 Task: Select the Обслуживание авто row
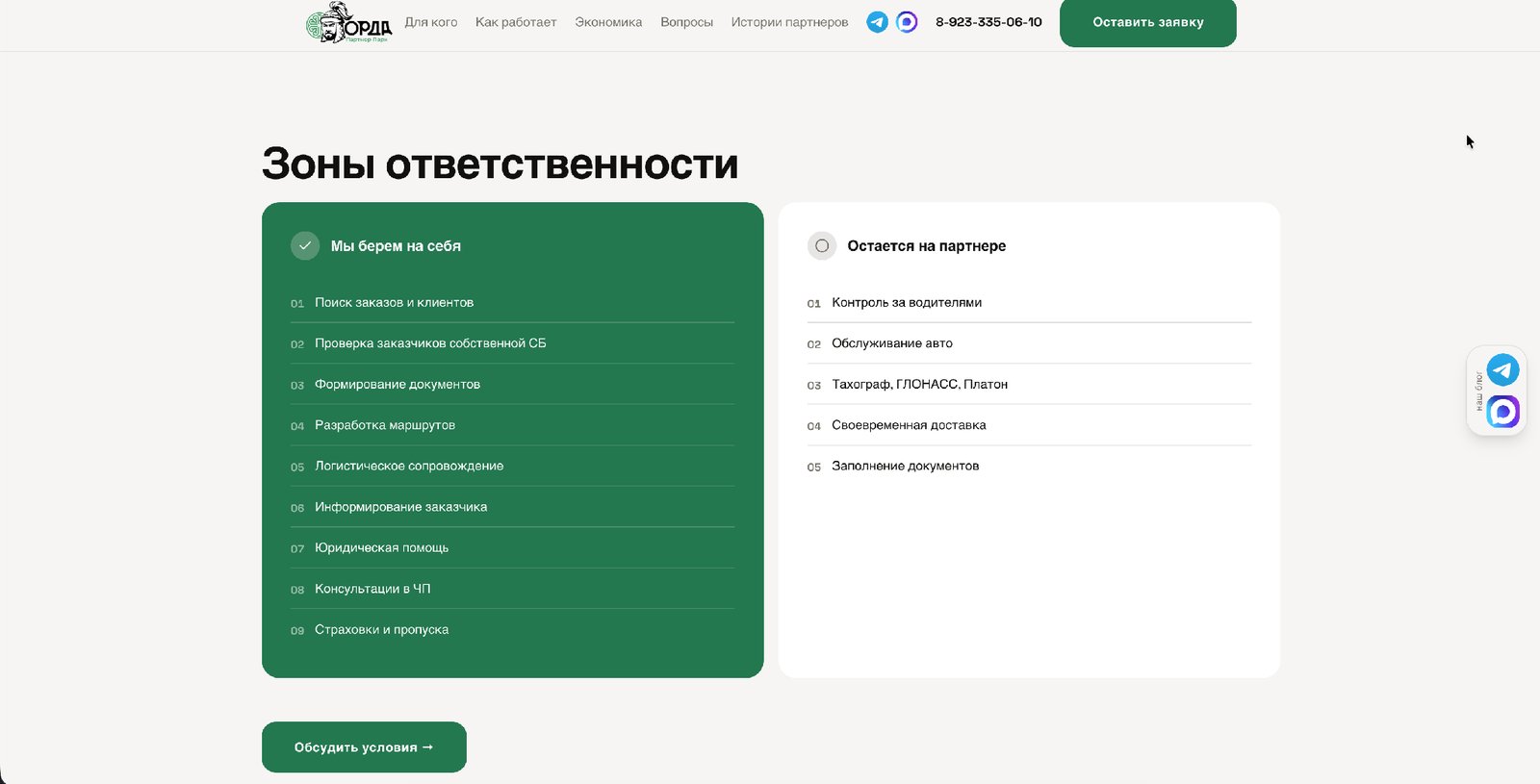click(1029, 343)
